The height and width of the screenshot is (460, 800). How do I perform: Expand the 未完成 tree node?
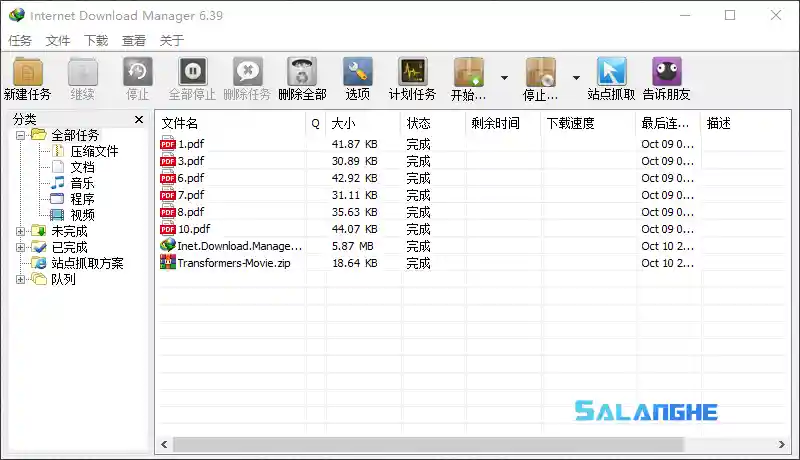[x=20, y=232]
